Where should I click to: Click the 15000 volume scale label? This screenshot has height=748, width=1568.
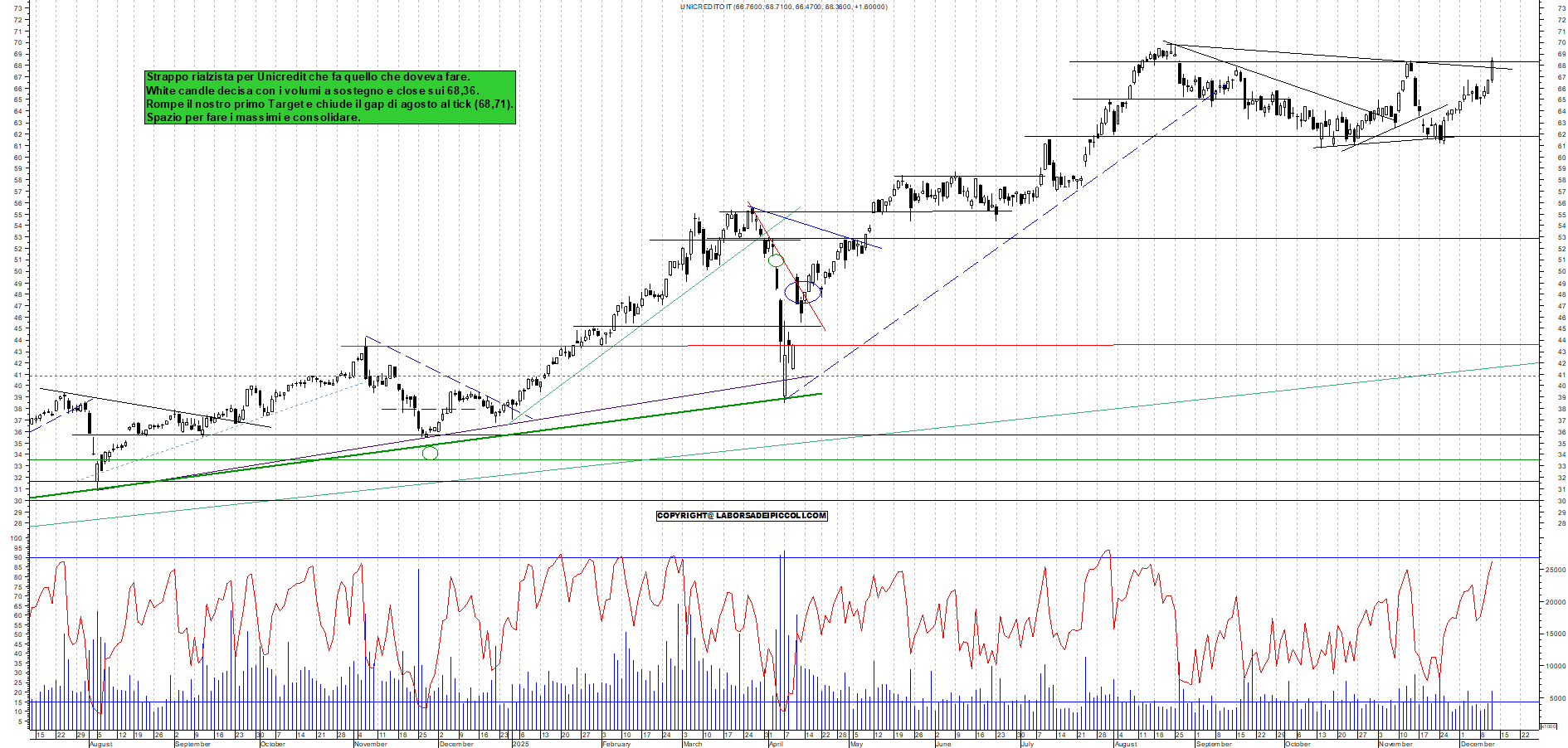point(1554,634)
